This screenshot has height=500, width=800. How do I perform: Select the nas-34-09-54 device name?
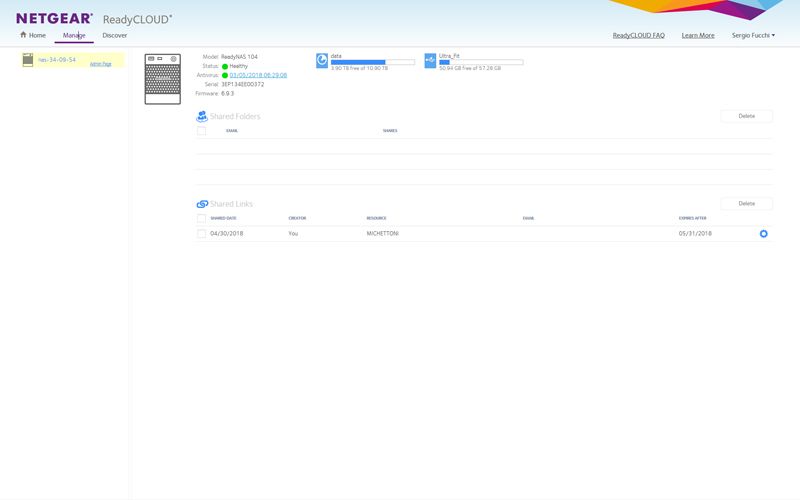57,60
